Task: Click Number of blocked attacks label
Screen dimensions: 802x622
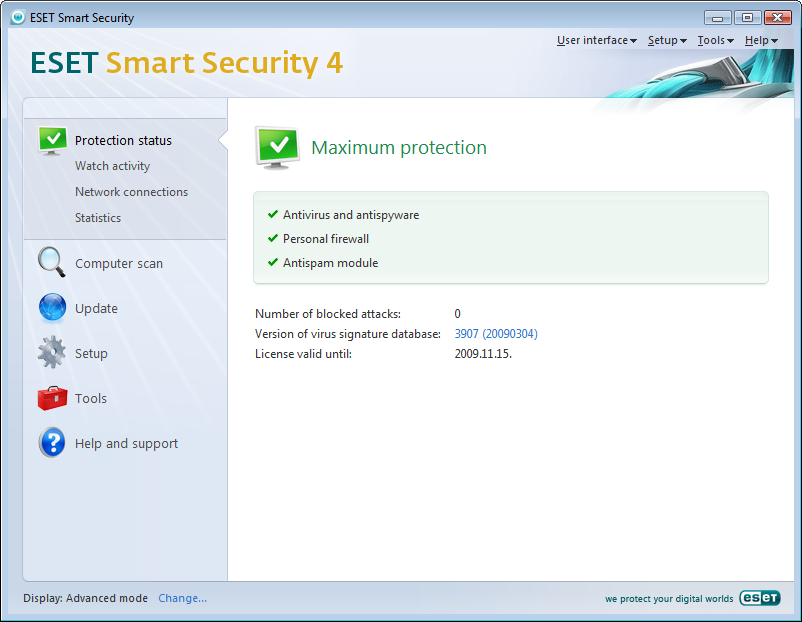Action: point(328,314)
